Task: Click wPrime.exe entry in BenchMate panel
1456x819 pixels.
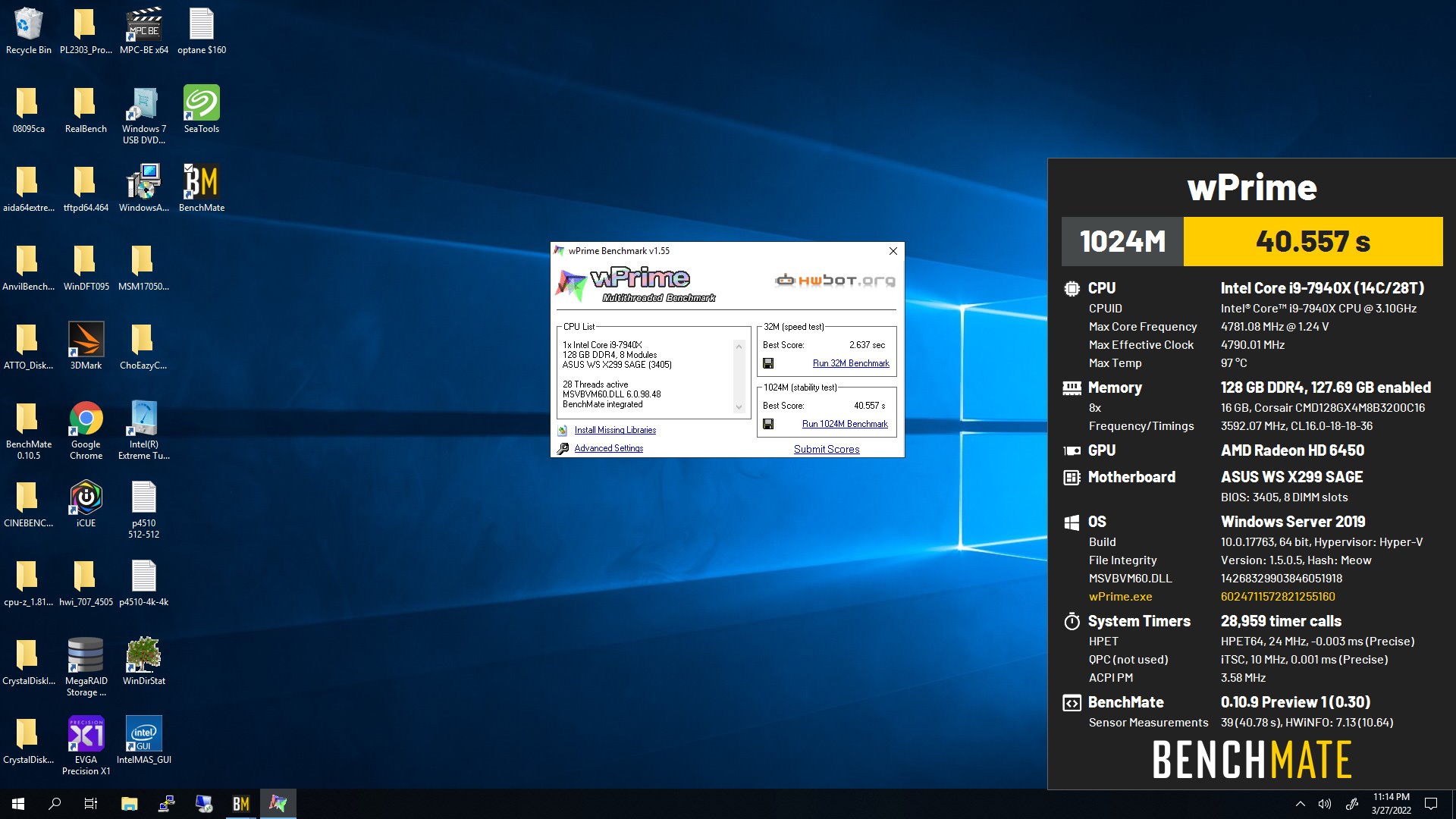Action: pyautogui.click(x=1120, y=597)
